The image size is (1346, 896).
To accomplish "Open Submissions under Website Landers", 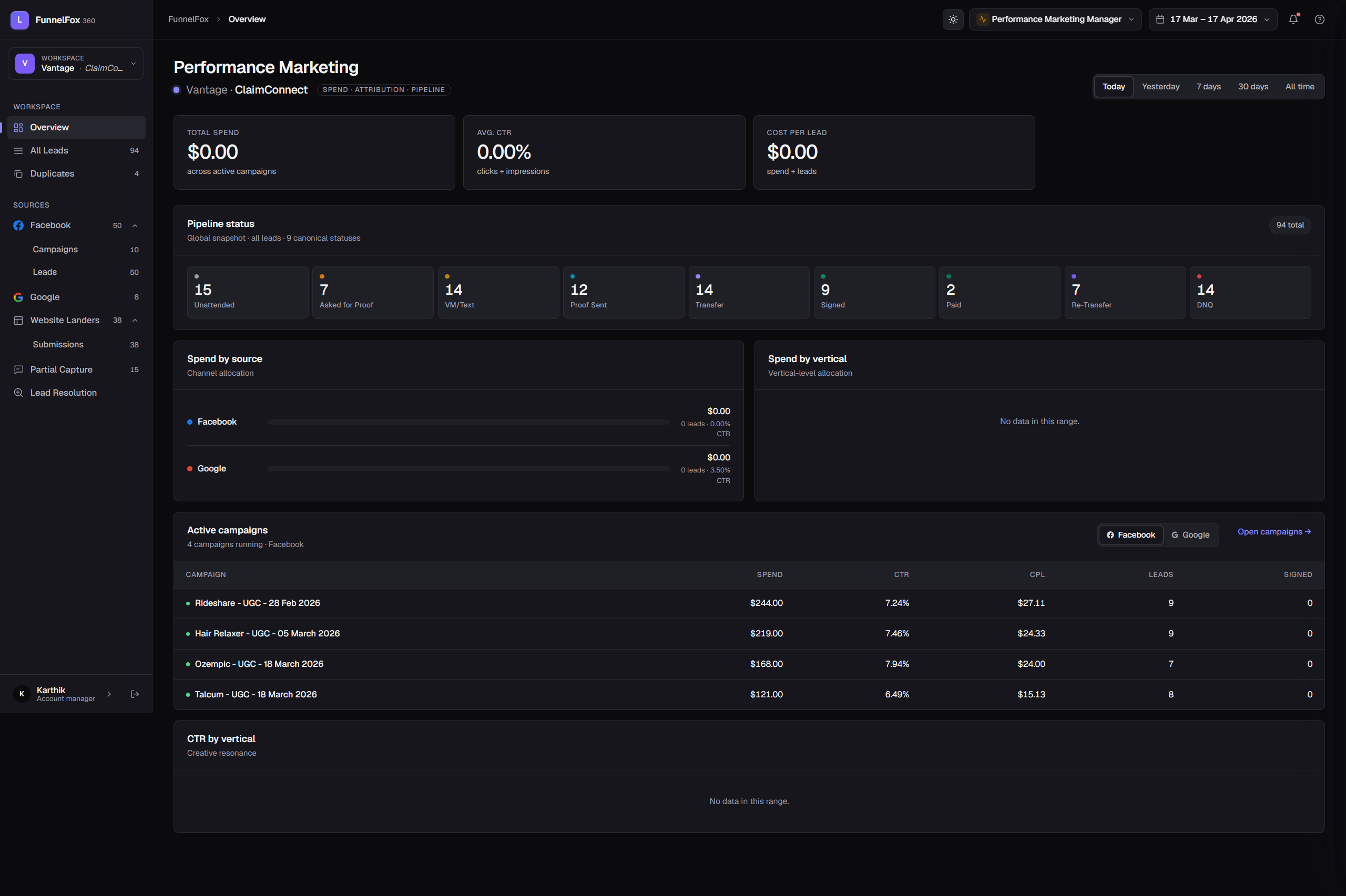I will tap(85, 345).
